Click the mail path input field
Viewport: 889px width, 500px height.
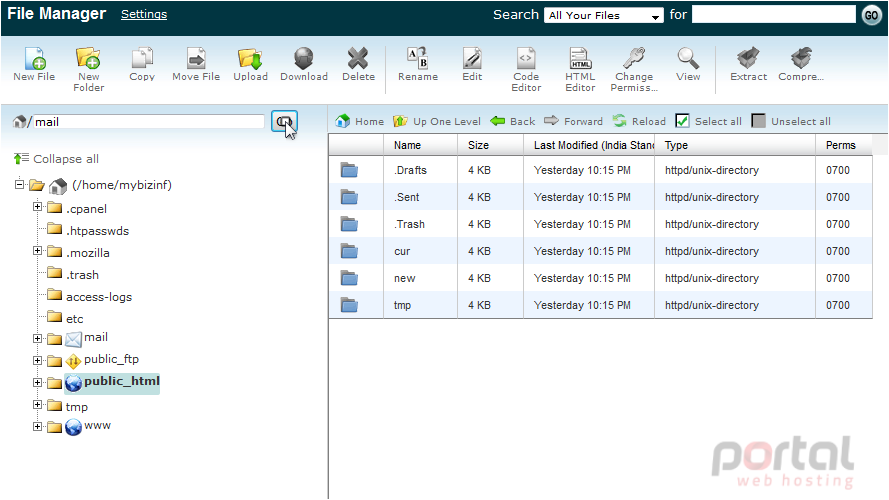coord(149,121)
